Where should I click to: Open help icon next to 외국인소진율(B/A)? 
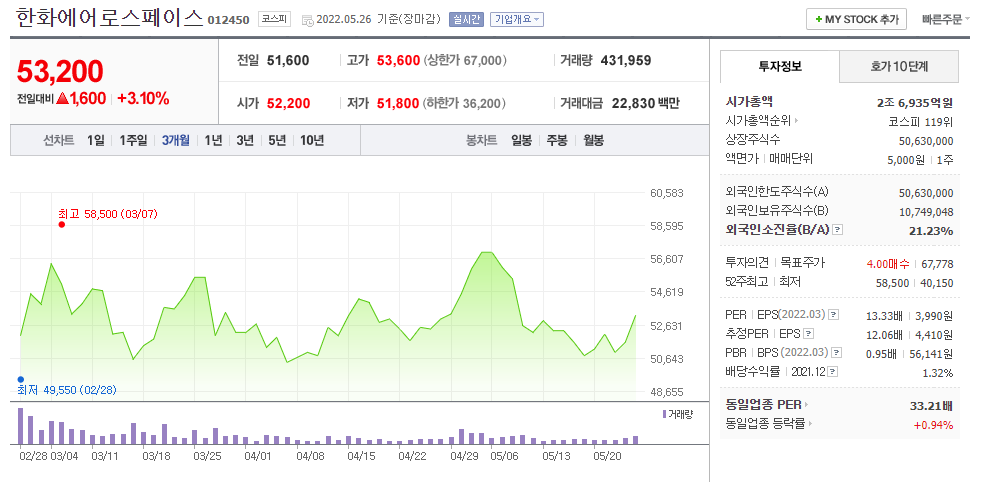tap(838, 230)
